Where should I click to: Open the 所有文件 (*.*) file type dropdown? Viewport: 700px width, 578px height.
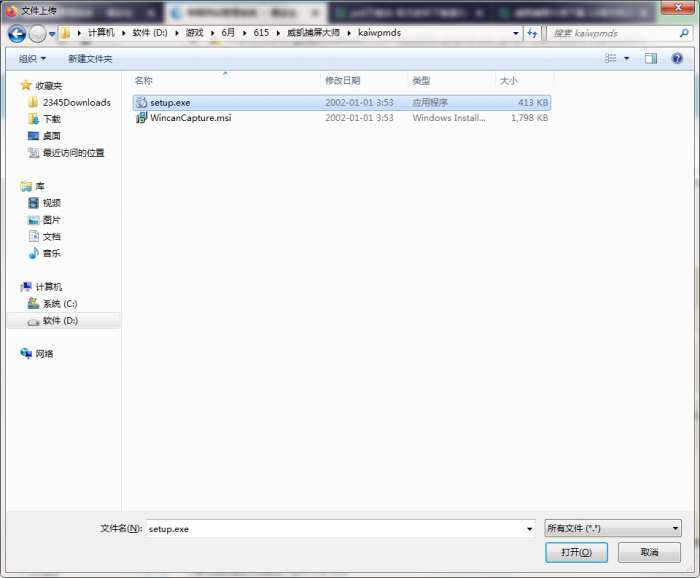coord(613,528)
